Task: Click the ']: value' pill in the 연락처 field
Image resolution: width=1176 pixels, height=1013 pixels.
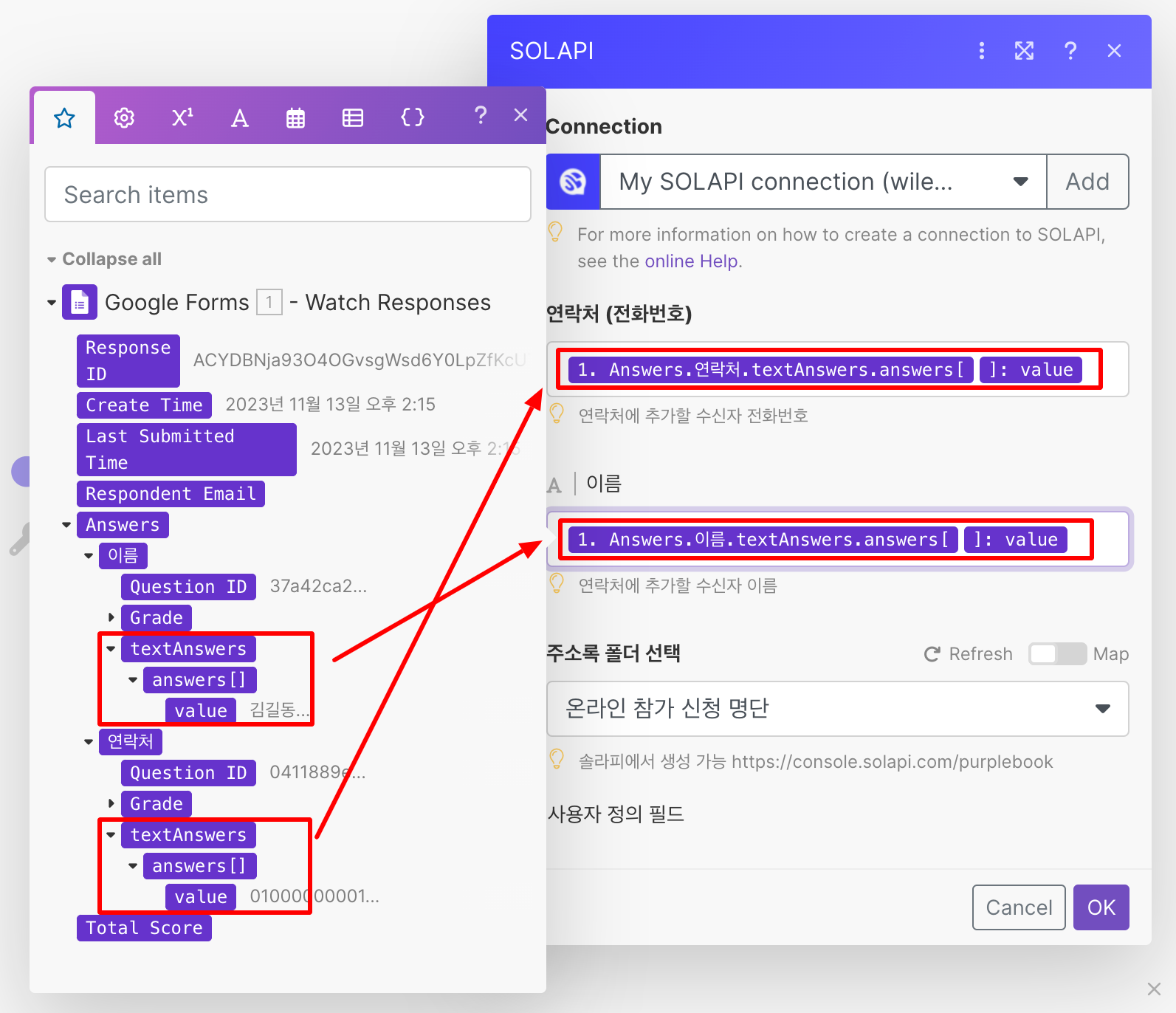Action: point(1031,370)
